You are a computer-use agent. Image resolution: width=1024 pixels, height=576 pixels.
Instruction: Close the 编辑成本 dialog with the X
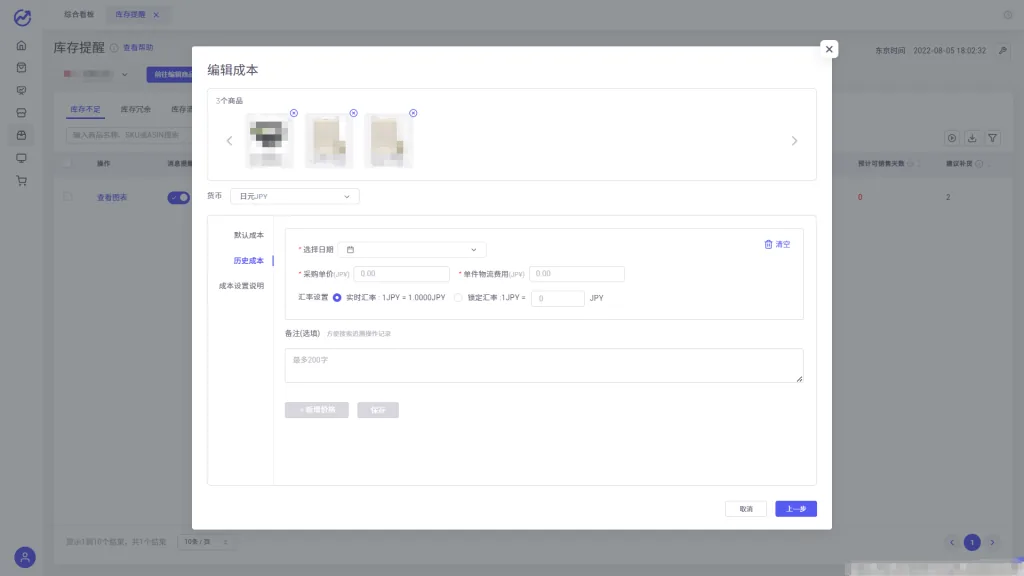829,49
